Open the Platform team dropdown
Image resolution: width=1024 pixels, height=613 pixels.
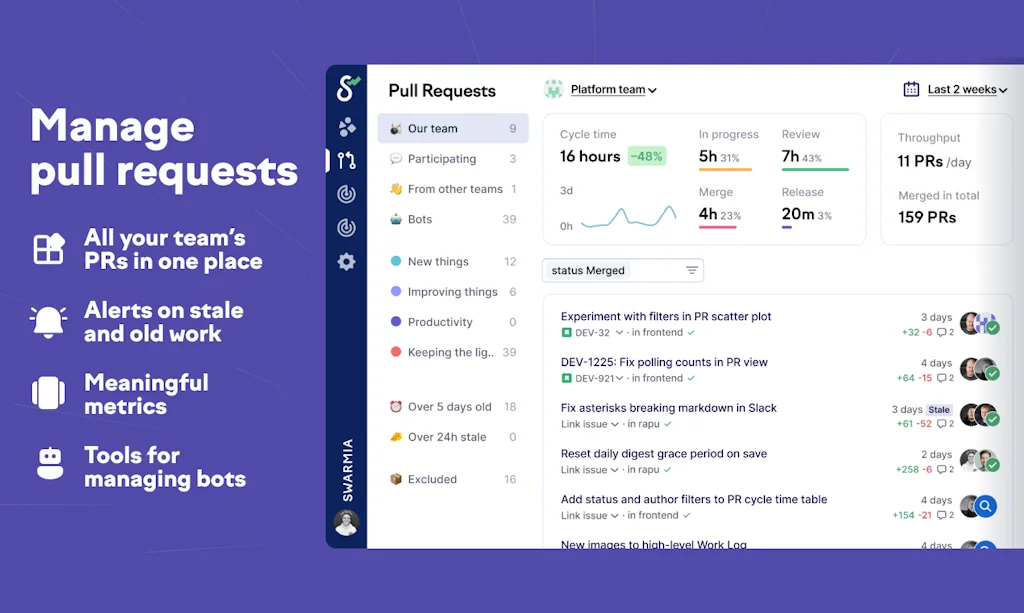613,89
